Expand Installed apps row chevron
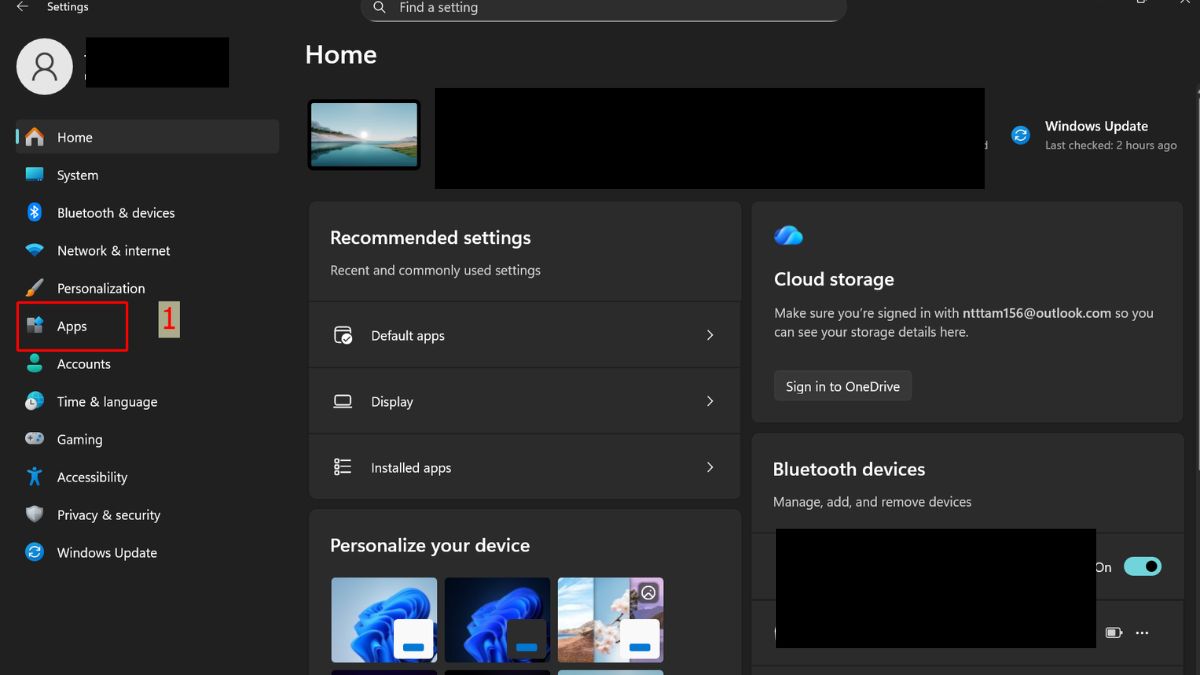 pyautogui.click(x=710, y=468)
